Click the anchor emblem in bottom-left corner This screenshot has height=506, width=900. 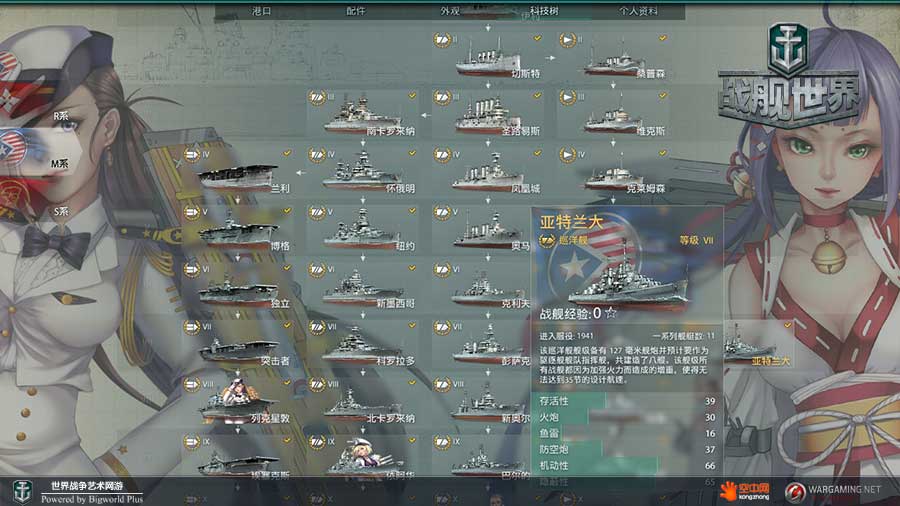[x=22, y=492]
